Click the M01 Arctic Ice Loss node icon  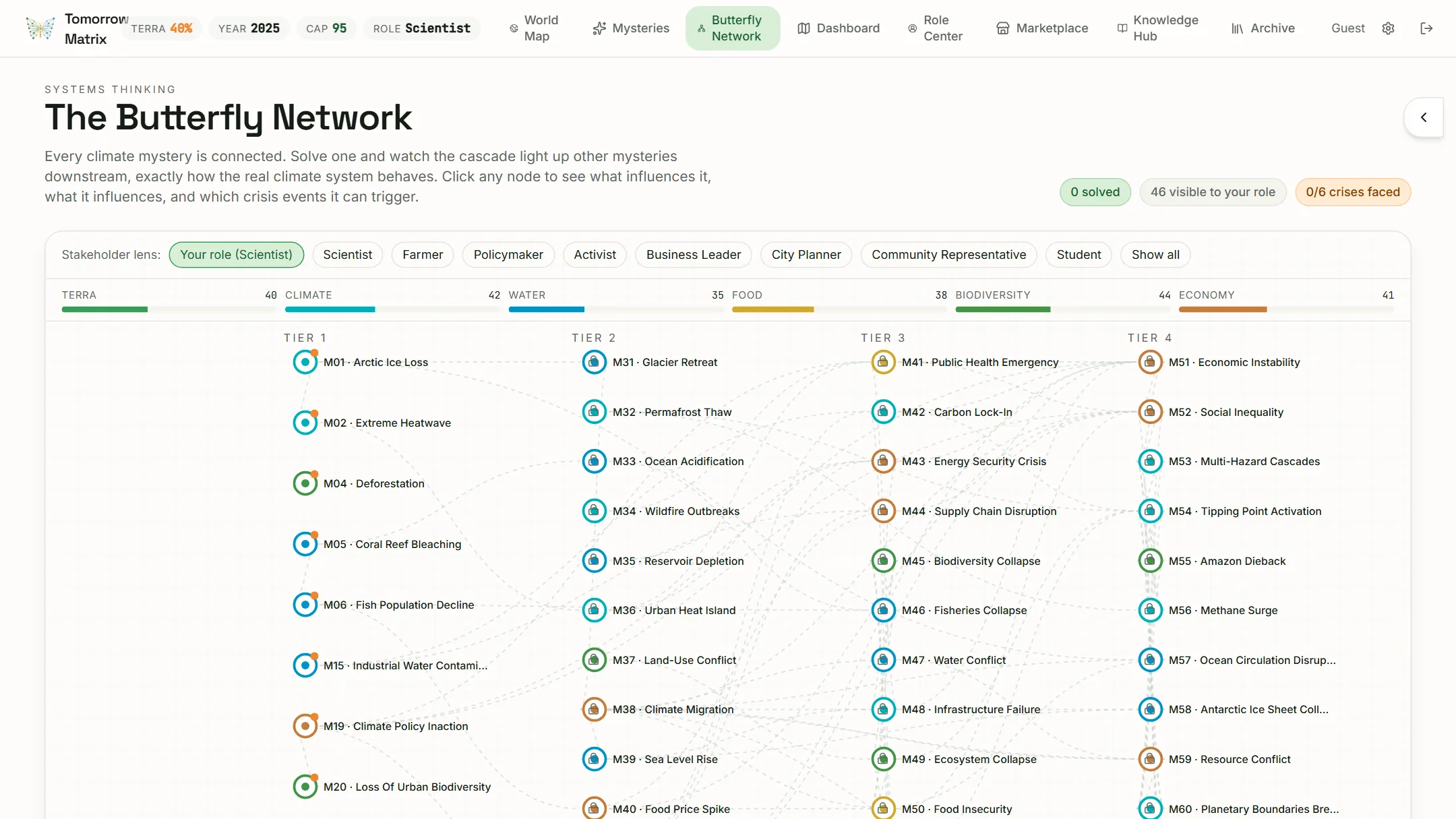[x=305, y=362]
